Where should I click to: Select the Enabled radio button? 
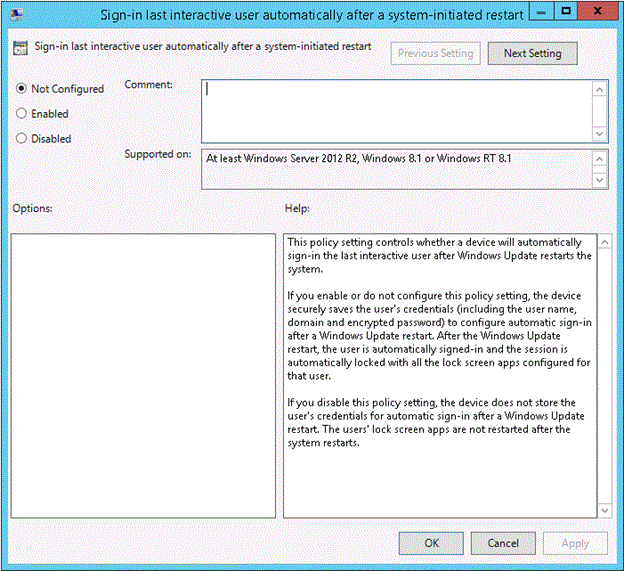coord(21,113)
